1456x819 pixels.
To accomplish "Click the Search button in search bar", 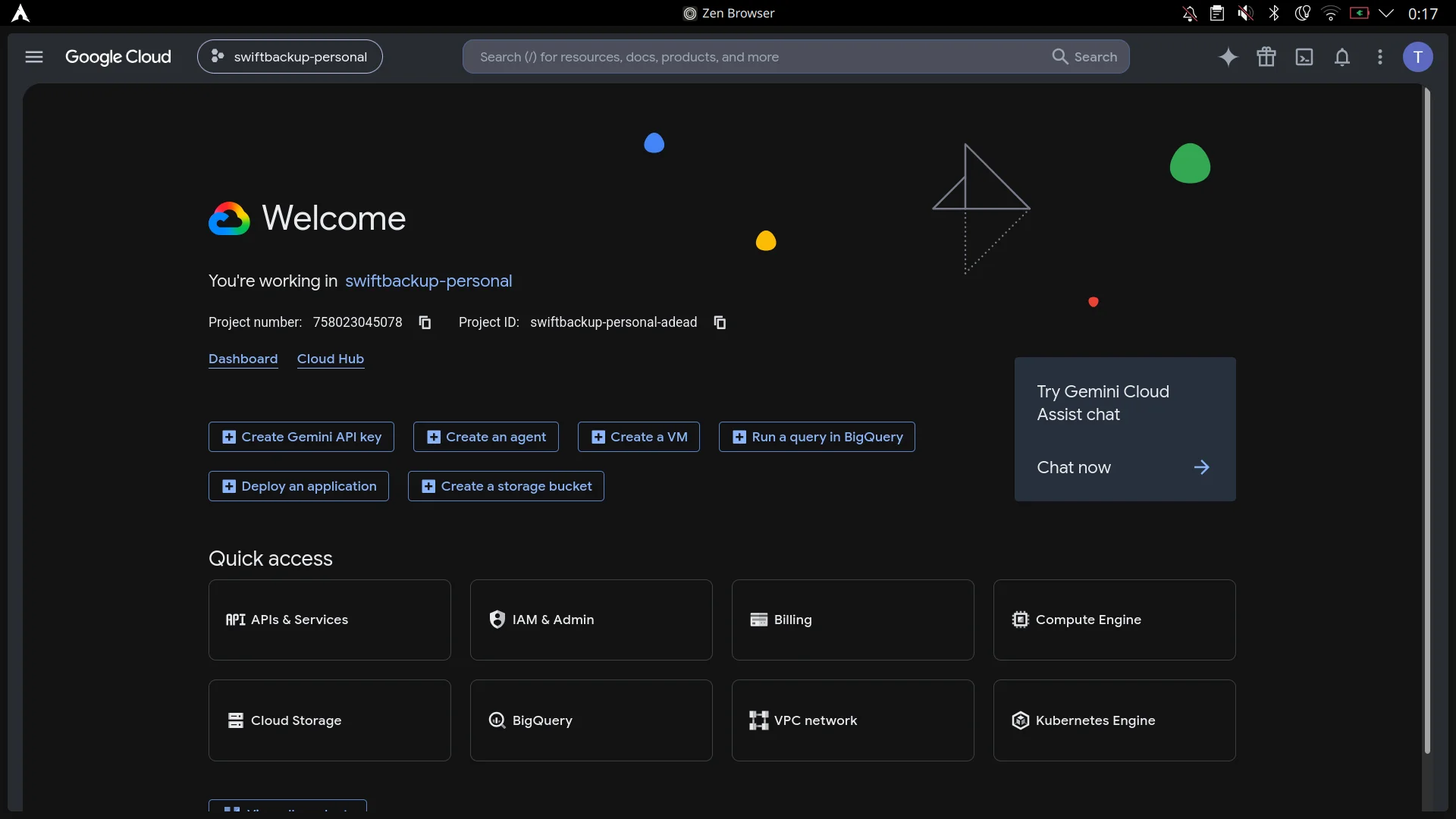I will pos(1084,57).
